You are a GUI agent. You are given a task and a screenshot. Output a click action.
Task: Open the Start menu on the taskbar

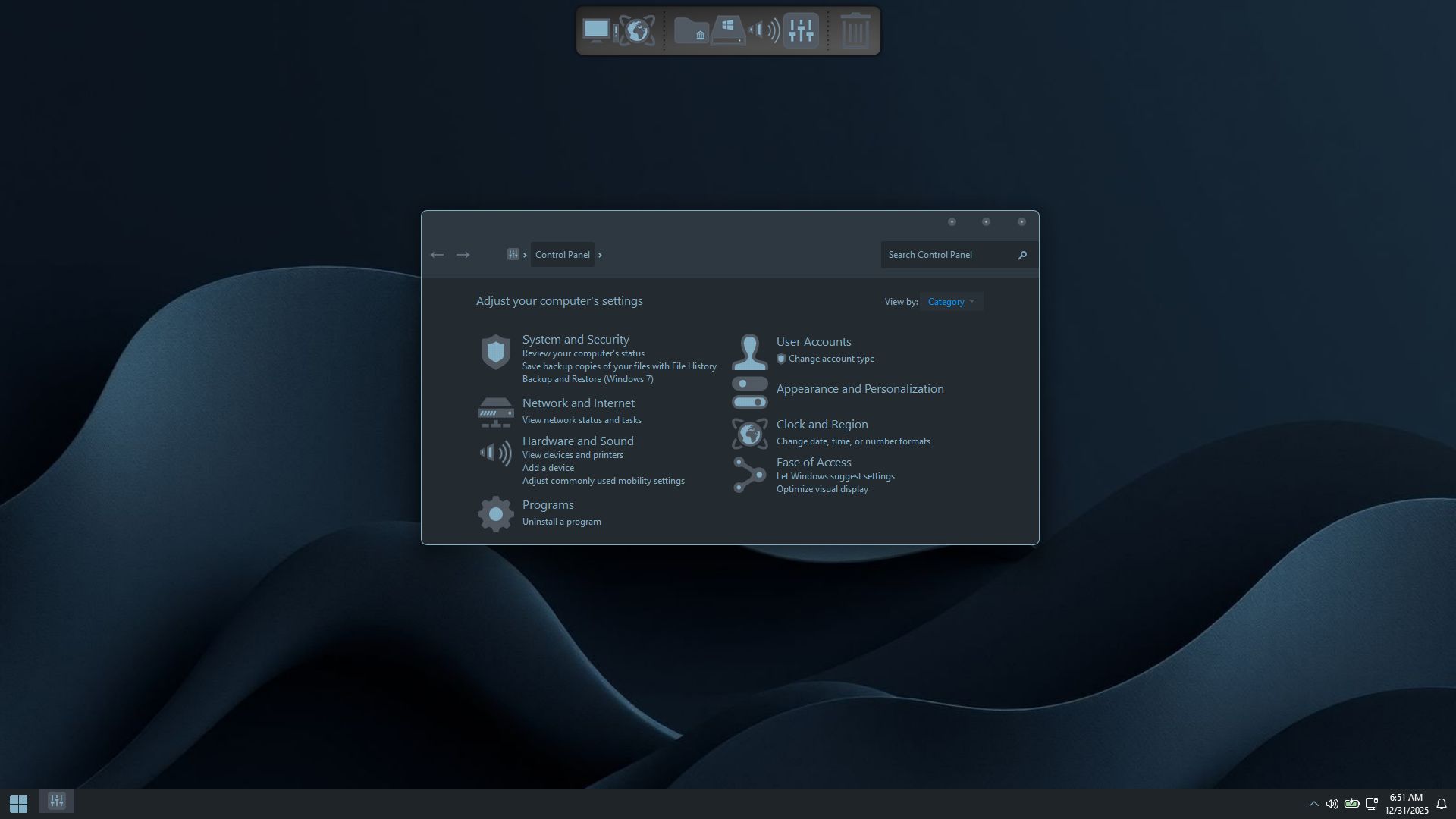(18, 803)
